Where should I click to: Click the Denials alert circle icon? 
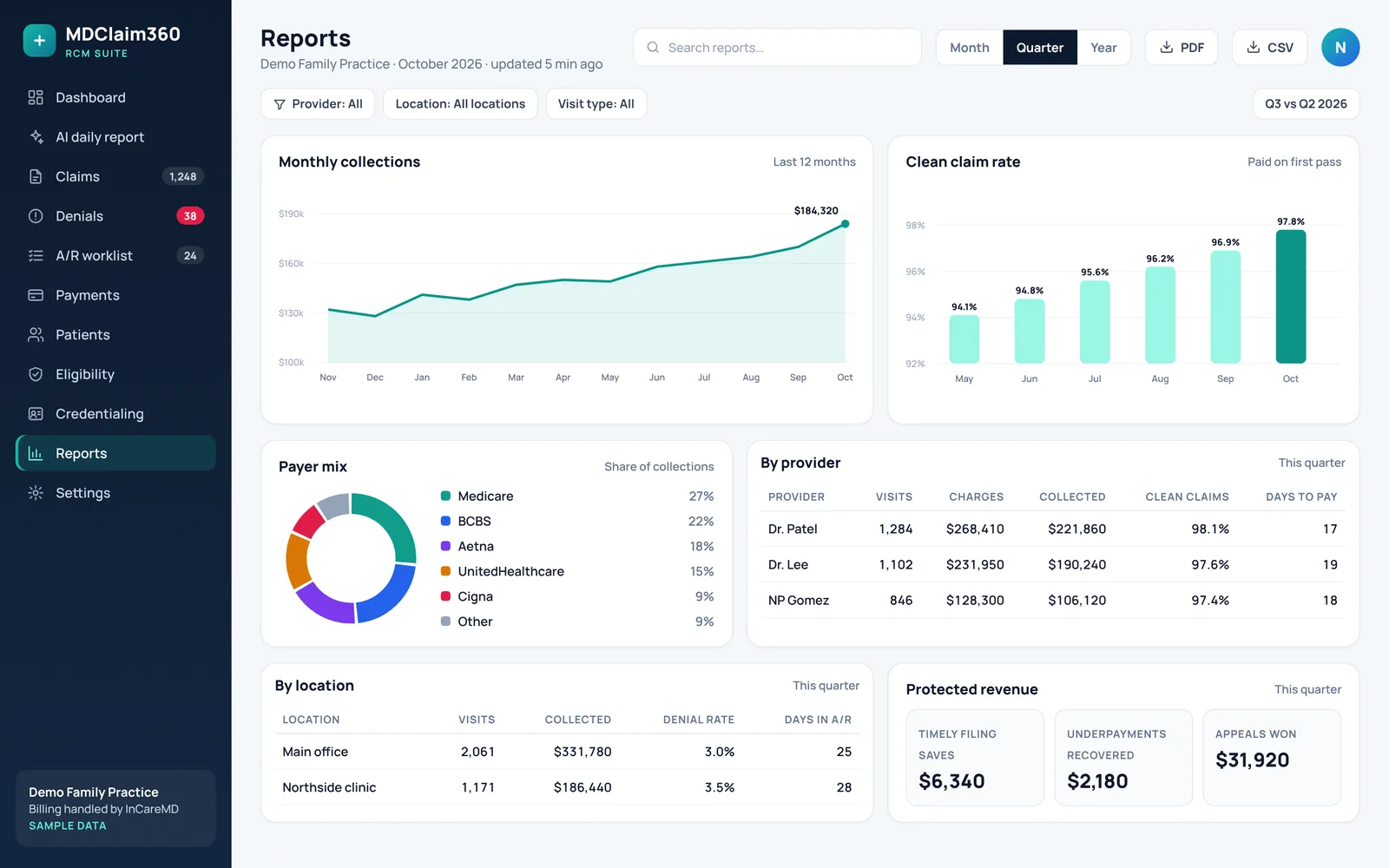[x=36, y=216]
